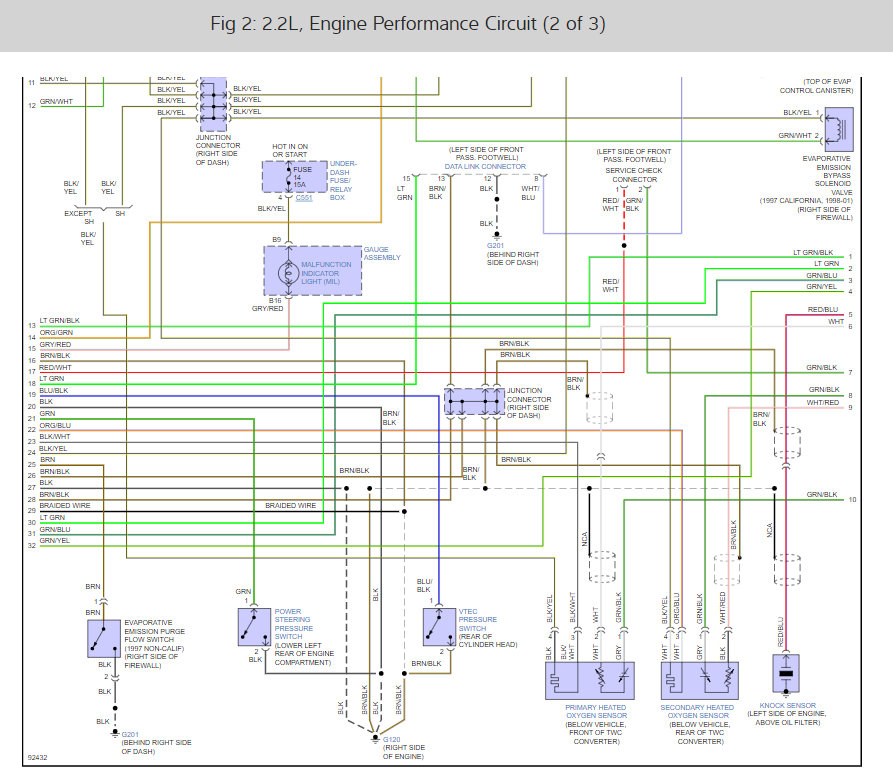The width and height of the screenshot is (893, 781).
Task: Click the figure title 'Fig 2: 2.2L, Engine Performance Circuit'
Action: coord(408,23)
